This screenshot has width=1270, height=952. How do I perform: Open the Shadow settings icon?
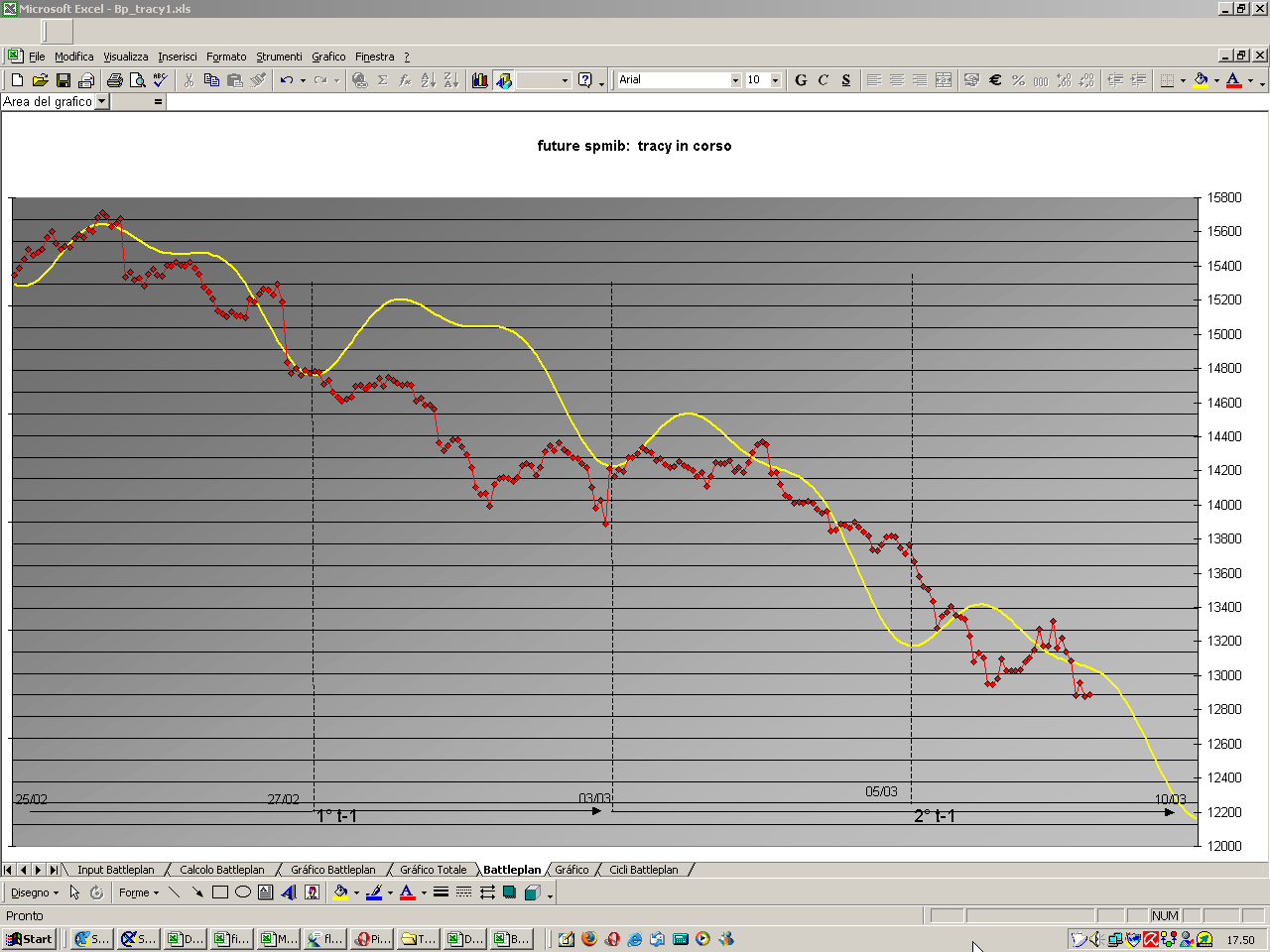pos(509,892)
